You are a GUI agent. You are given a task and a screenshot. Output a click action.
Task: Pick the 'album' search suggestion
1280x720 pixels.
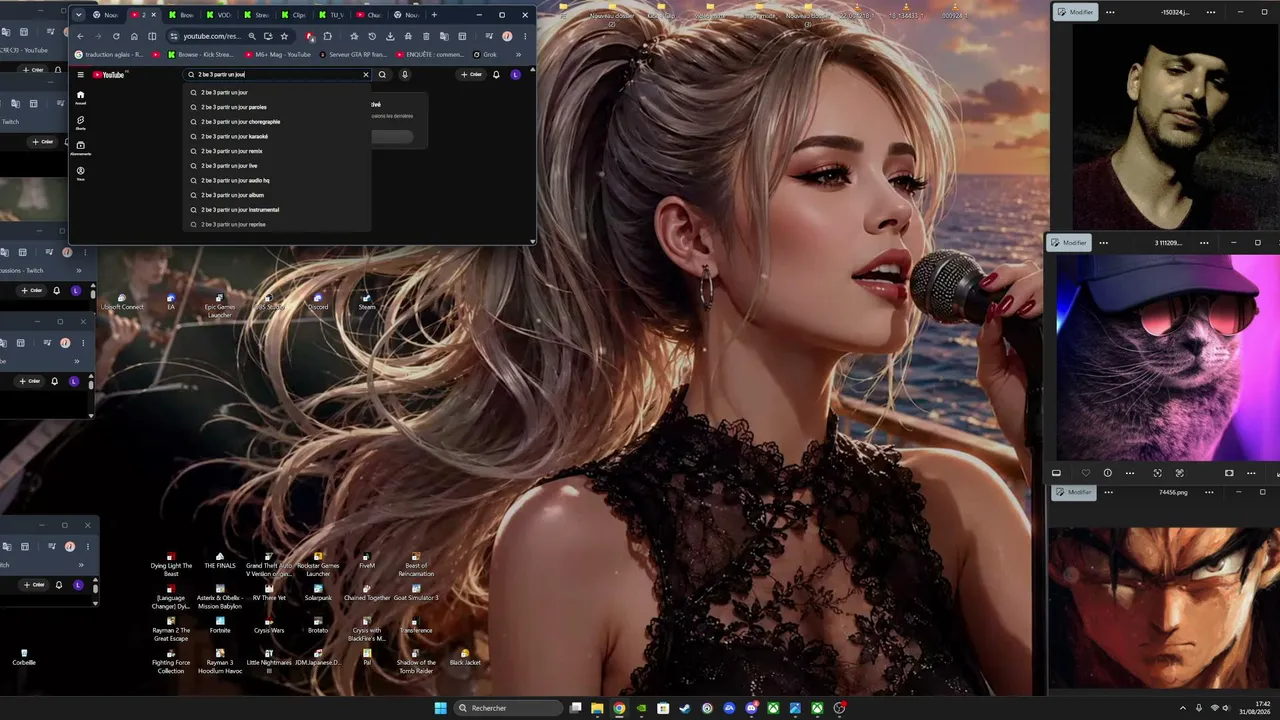pyautogui.click(x=278, y=195)
